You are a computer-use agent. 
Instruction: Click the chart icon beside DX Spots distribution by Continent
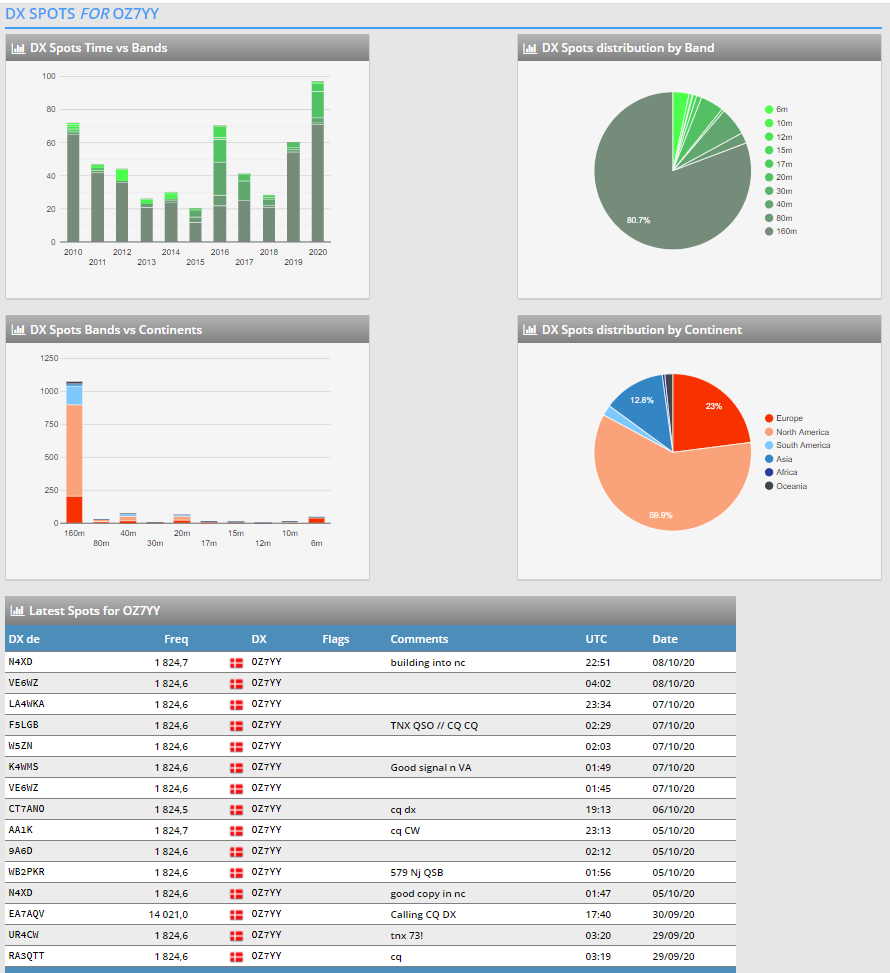pos(530,330)
